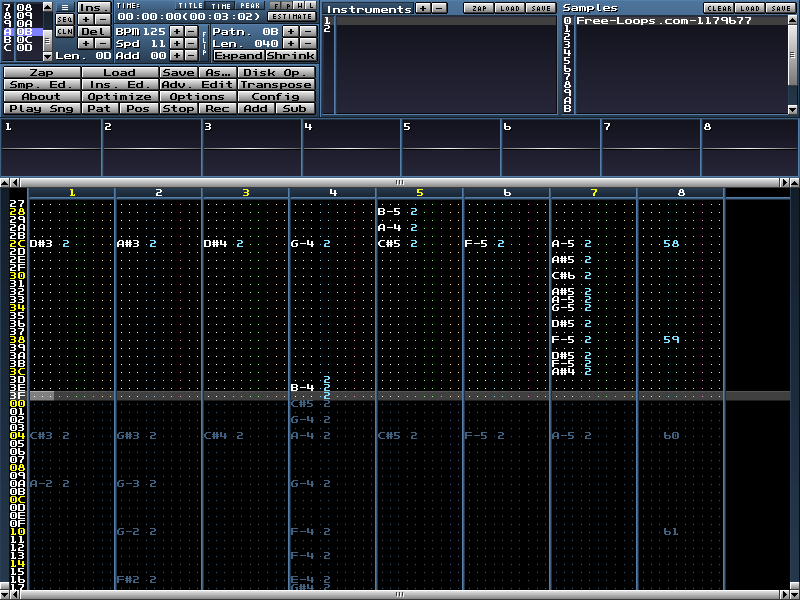Stop playback with the Stop button
800x600 pixels.
click(x=179, y=109)
